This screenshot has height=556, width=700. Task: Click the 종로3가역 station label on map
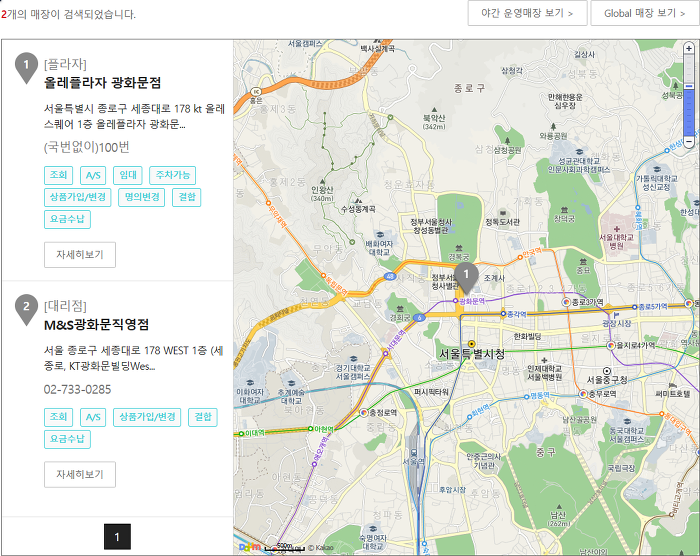click(x=588, y=302)
